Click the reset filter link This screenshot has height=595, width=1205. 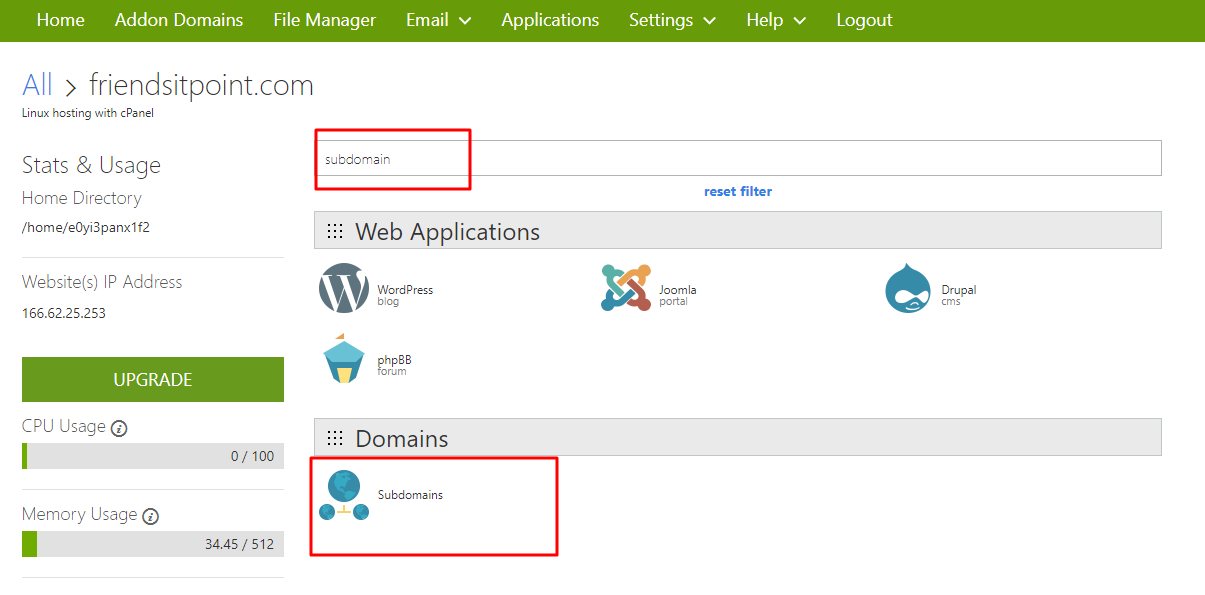(738, 191)
